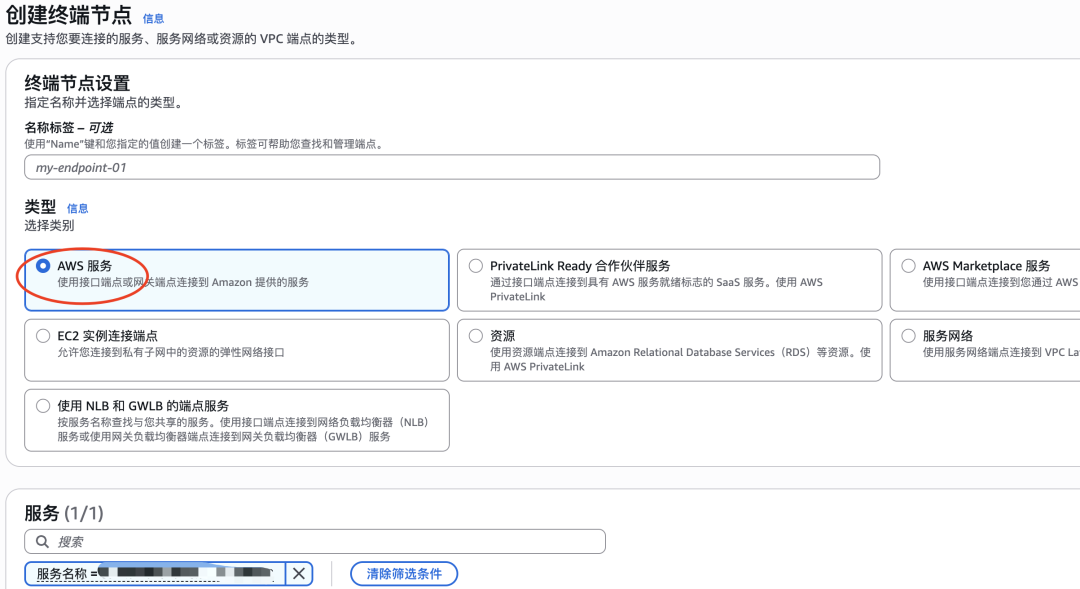This screenshot has height=589, width=1080.
Task: Select the AWS 服务 radio option
Action: (43, 266)
